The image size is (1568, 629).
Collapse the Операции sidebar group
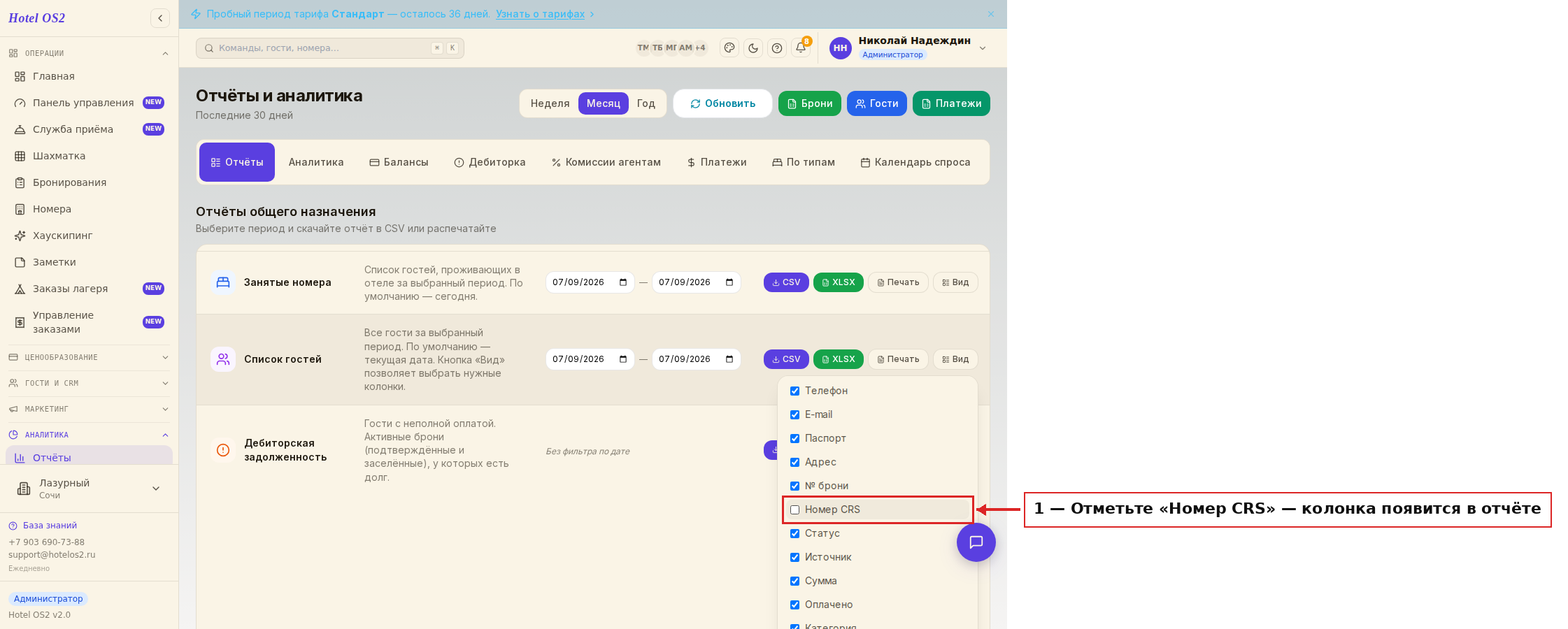(90, 53)
